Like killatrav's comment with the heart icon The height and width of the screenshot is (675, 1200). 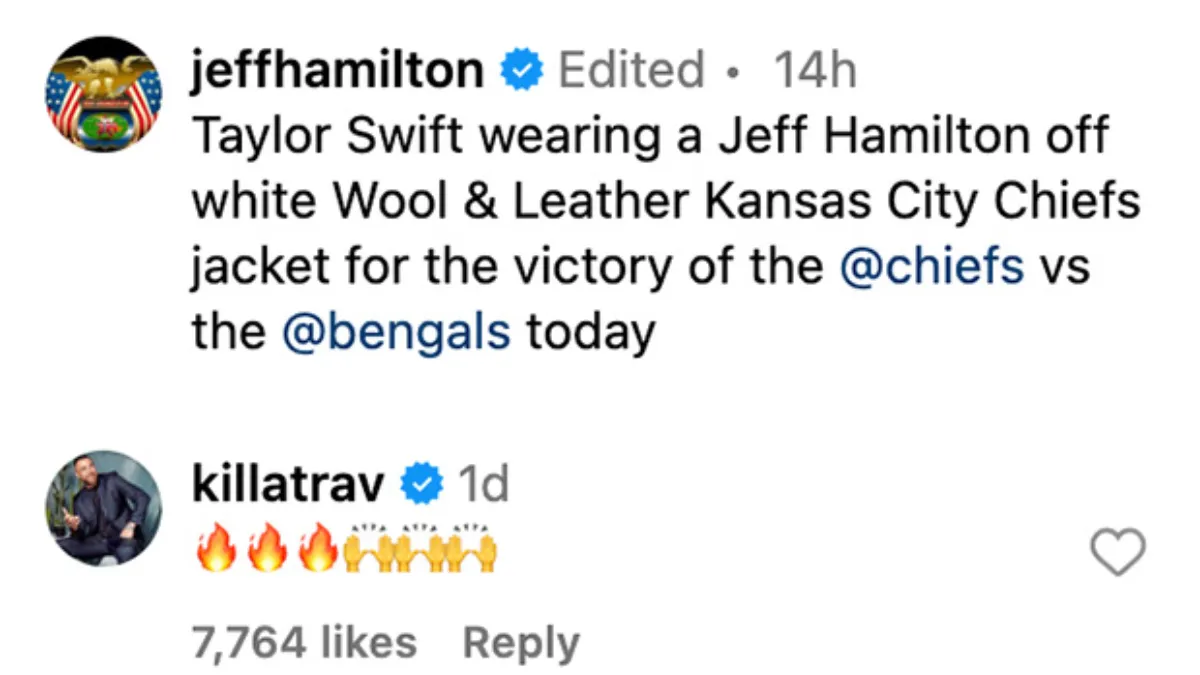coord(1116,553)
